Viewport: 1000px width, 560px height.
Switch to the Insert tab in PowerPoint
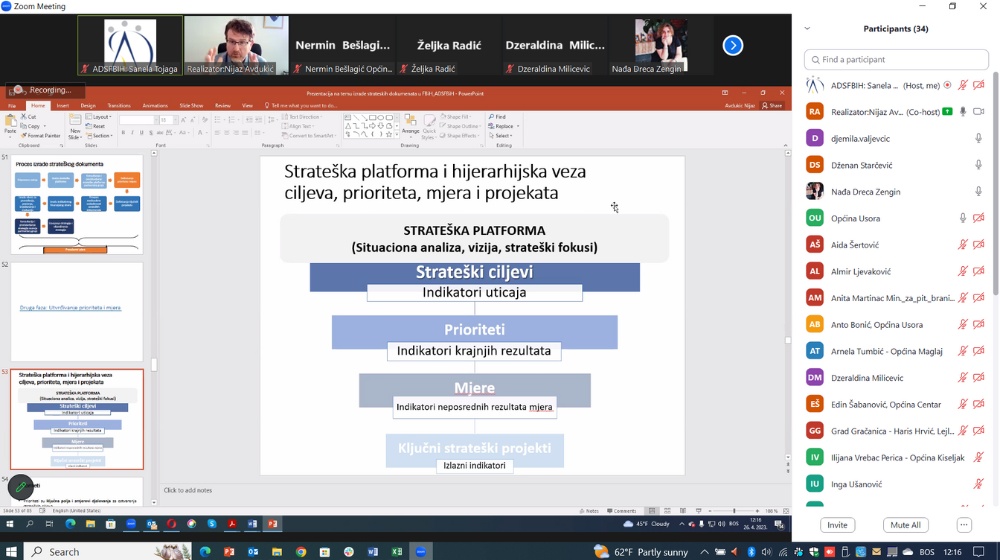62,105
